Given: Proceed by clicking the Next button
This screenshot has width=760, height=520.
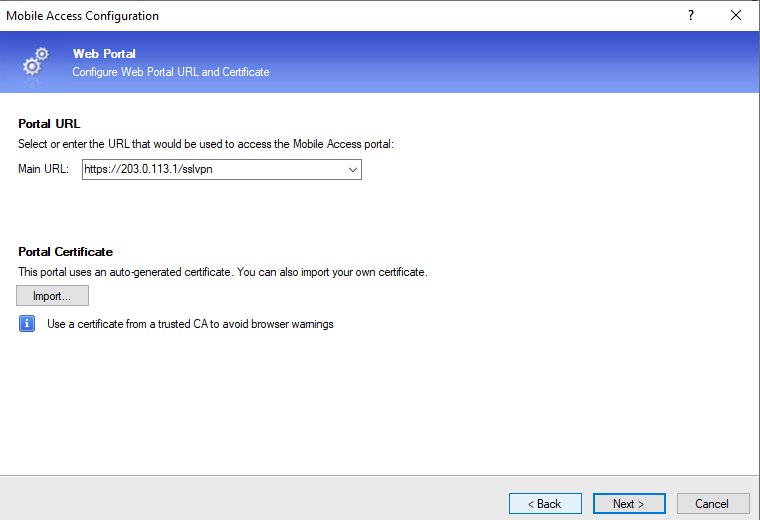Looking at the screenshot, I should (x=629, y=503).
